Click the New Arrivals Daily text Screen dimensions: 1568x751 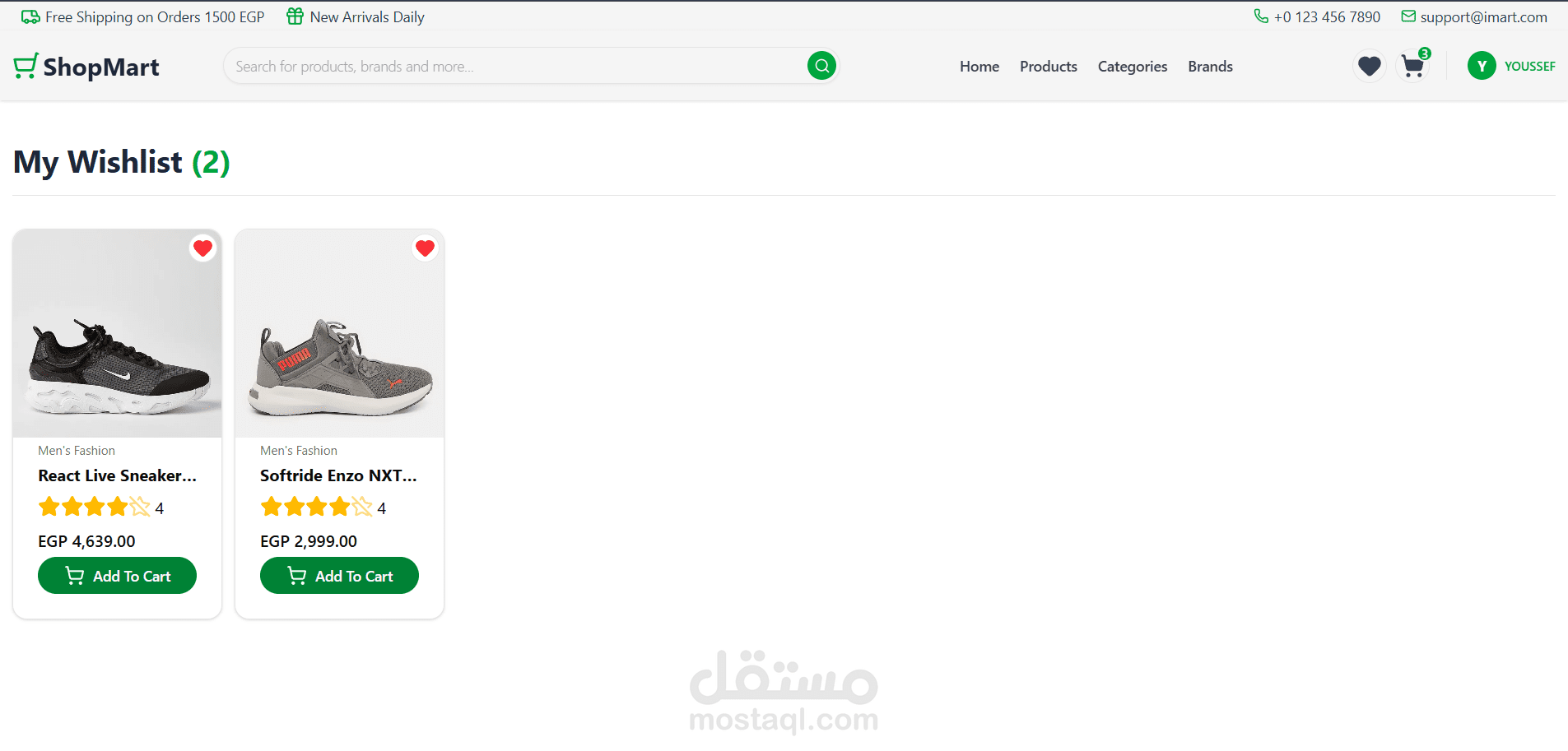367,17
